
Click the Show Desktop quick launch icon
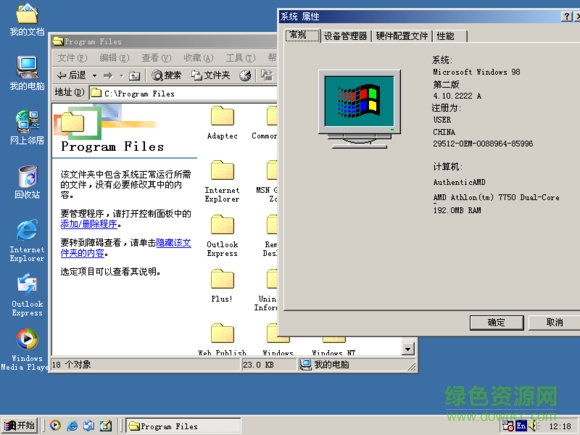click(106, 426)
